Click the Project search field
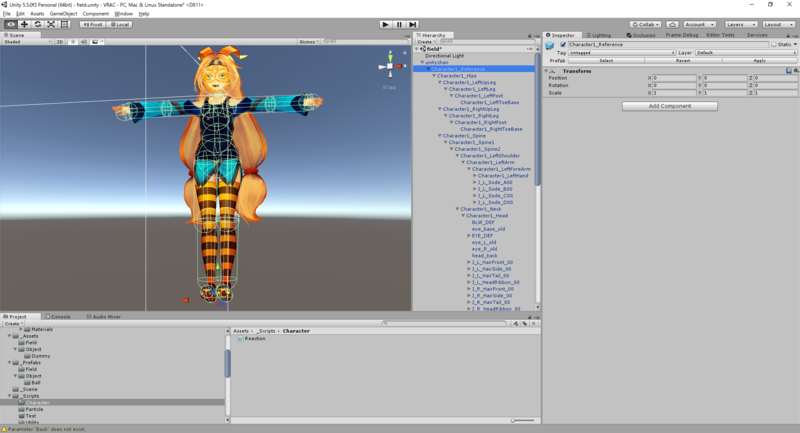The image size is (800, 433). click(444, 323)
